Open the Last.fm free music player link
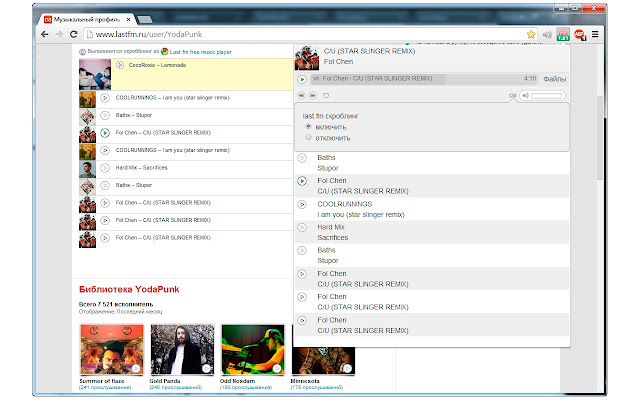This screenshot has width=640, height=400. pos(200,52)
